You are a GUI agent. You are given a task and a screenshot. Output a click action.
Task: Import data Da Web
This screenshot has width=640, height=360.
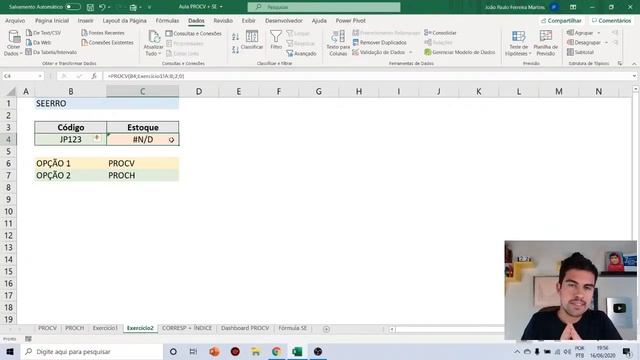point(38,42)
